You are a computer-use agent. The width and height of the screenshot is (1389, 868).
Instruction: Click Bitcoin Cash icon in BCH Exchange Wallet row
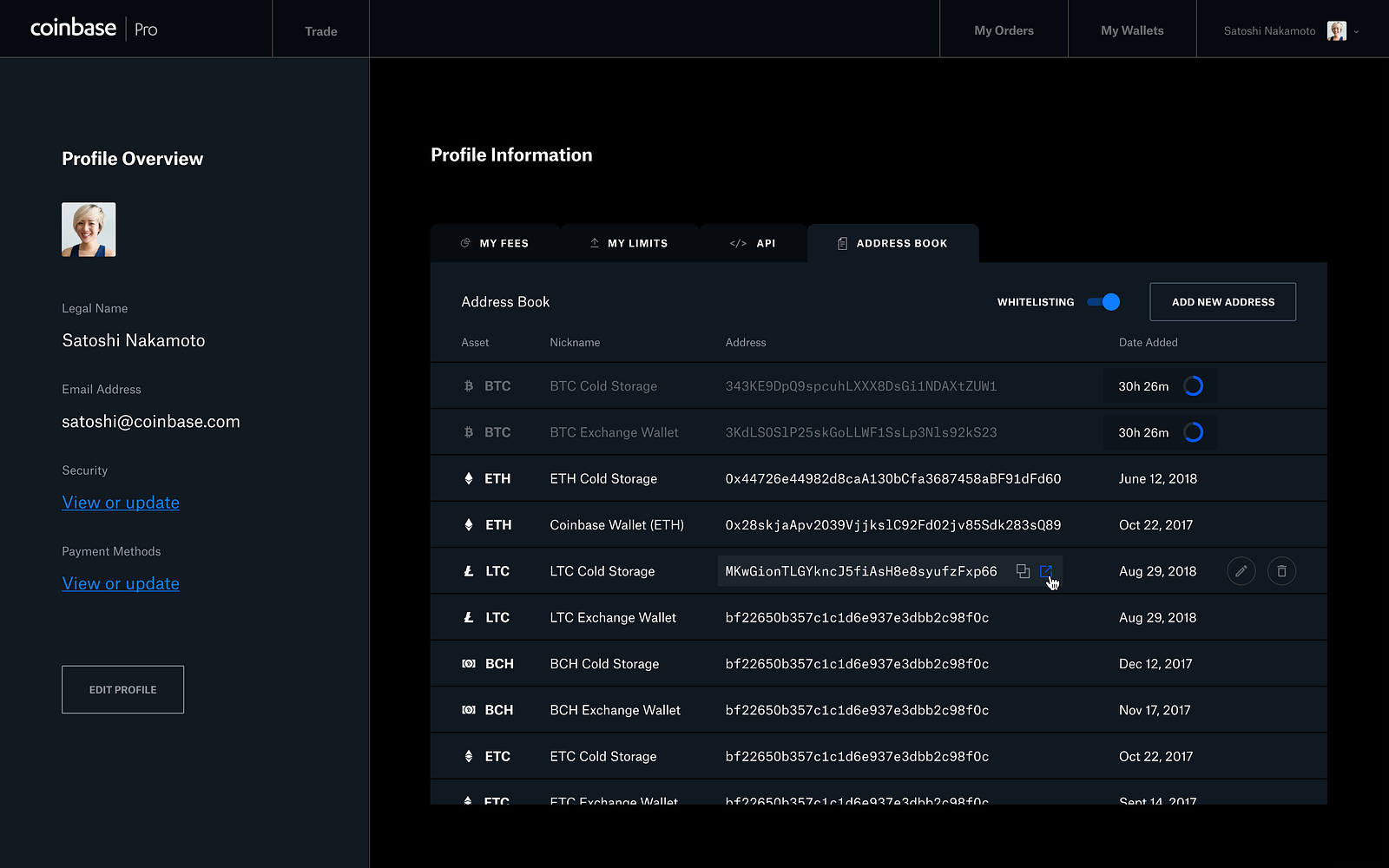(x=469, y=710)
